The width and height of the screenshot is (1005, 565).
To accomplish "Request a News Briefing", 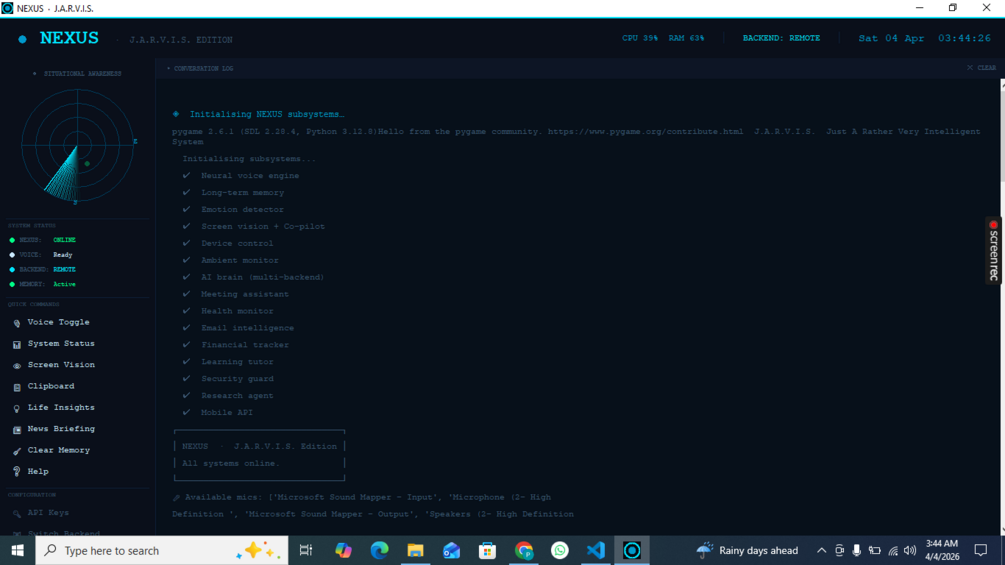I will (61, 429).
